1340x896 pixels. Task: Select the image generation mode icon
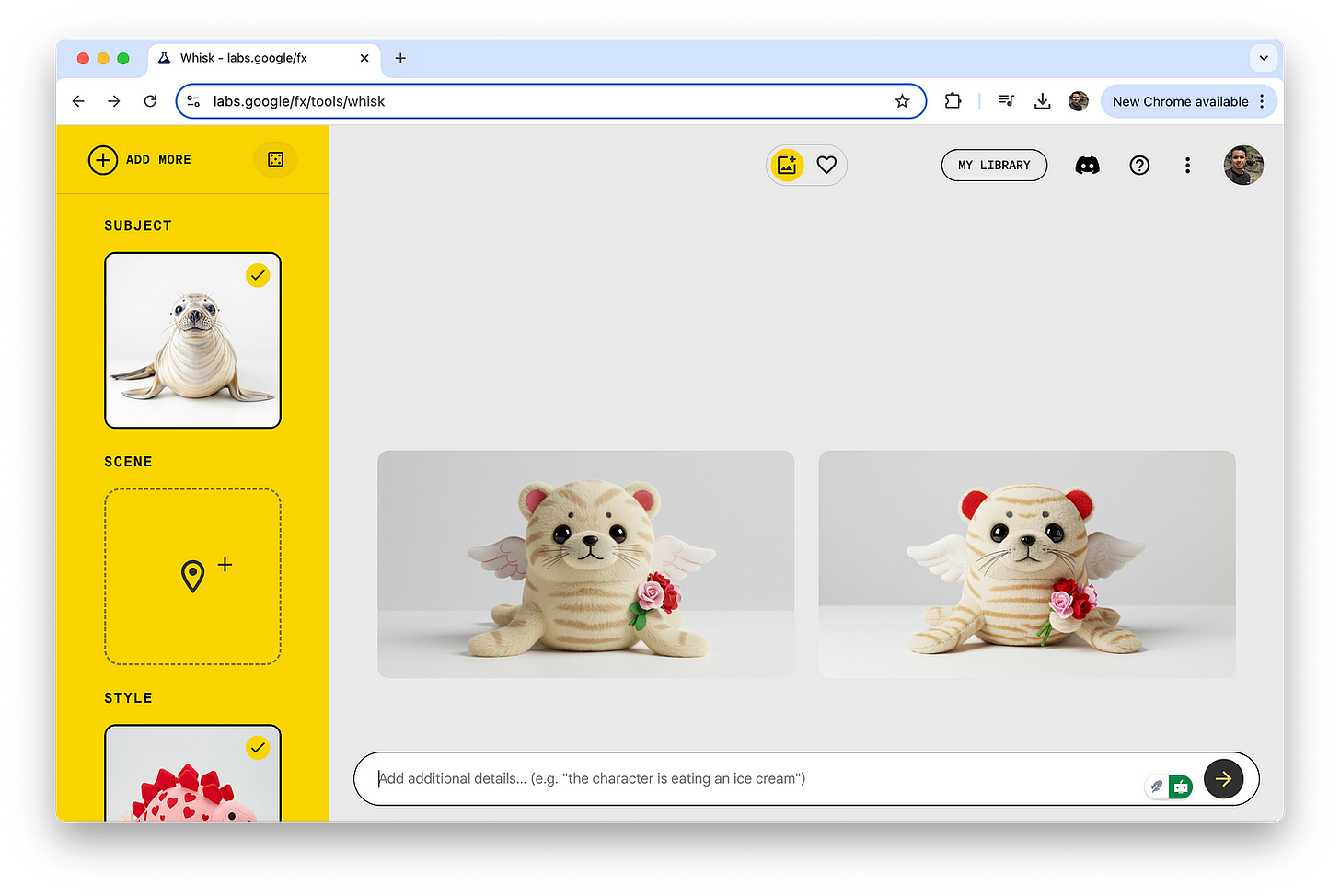pos(787,165)
